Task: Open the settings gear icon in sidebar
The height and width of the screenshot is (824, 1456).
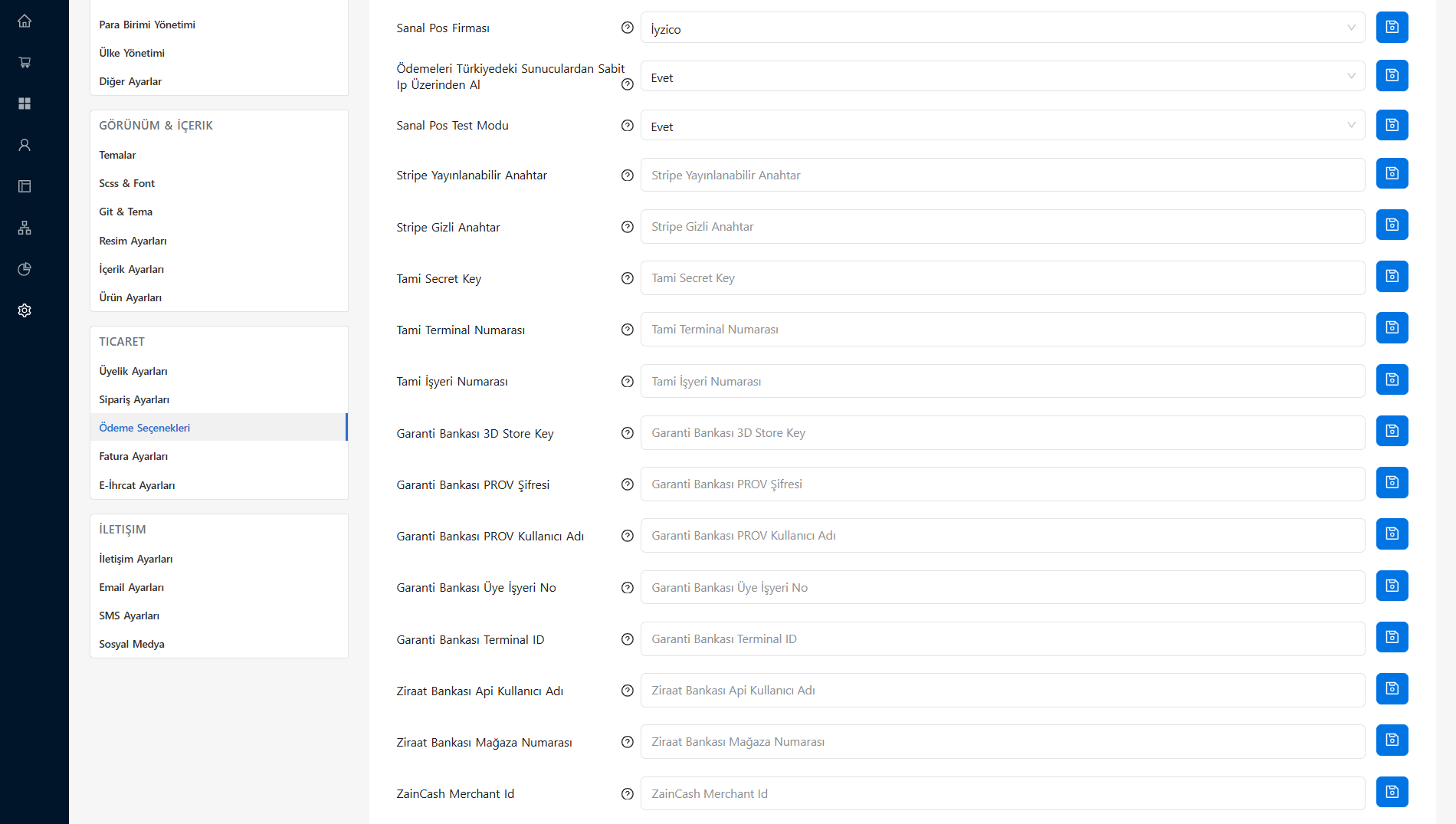Action: pos(25,310)
